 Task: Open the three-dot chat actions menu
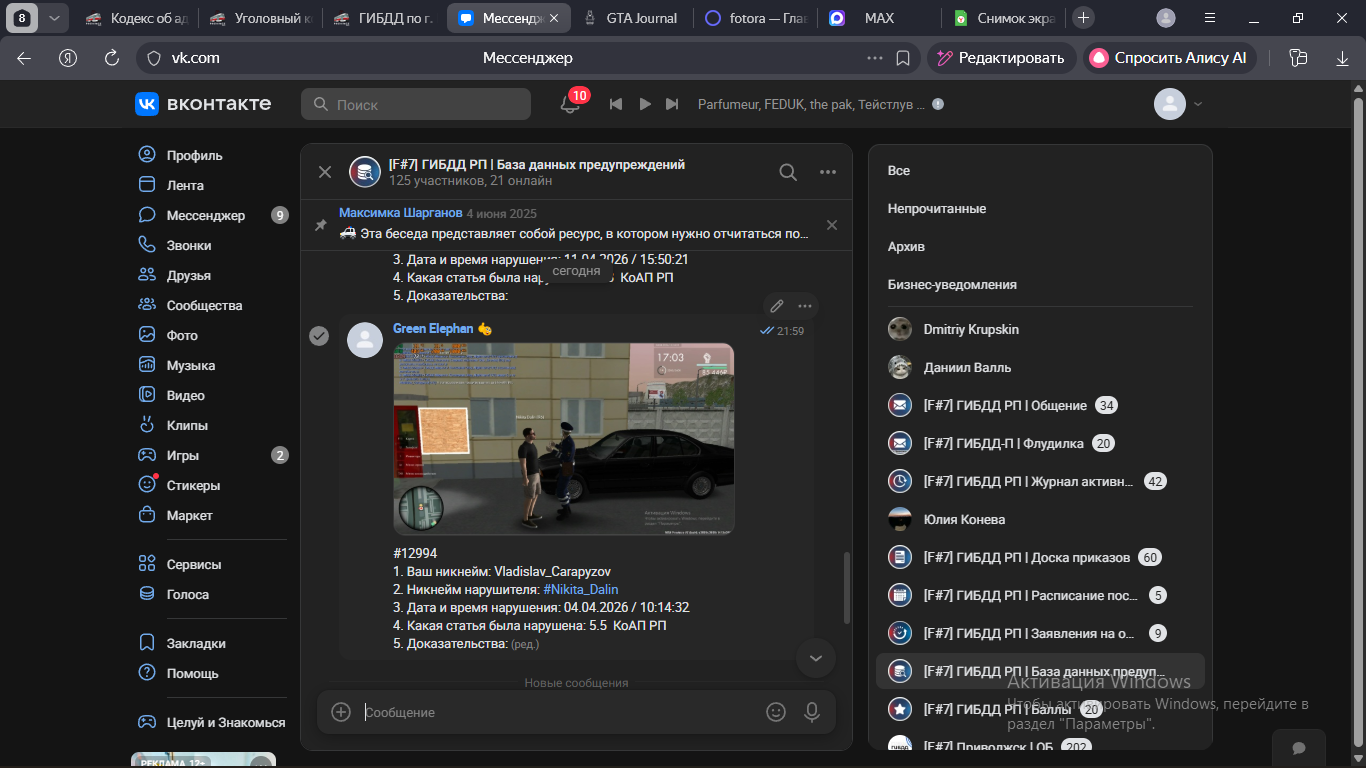click(x=827, y=172)
